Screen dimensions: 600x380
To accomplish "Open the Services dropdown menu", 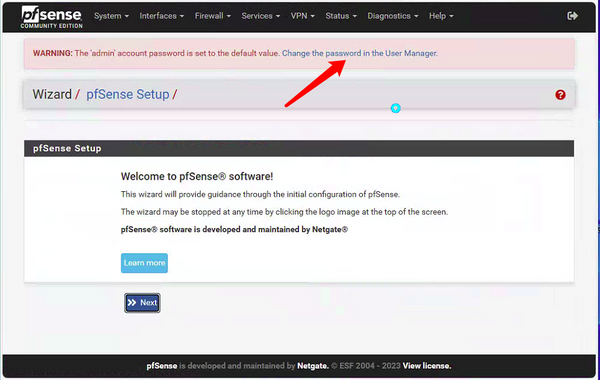I will coord(261,16).
